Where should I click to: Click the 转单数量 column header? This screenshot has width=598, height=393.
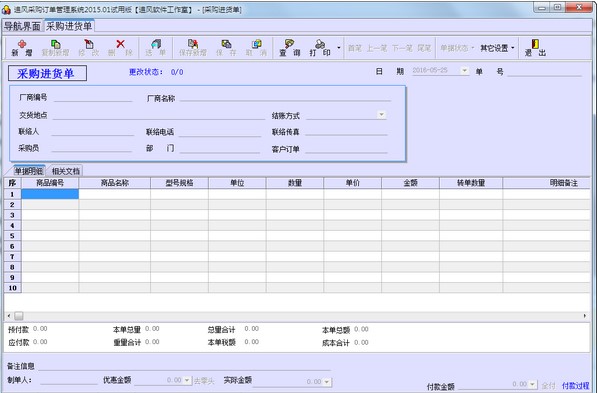coord(471,183)
